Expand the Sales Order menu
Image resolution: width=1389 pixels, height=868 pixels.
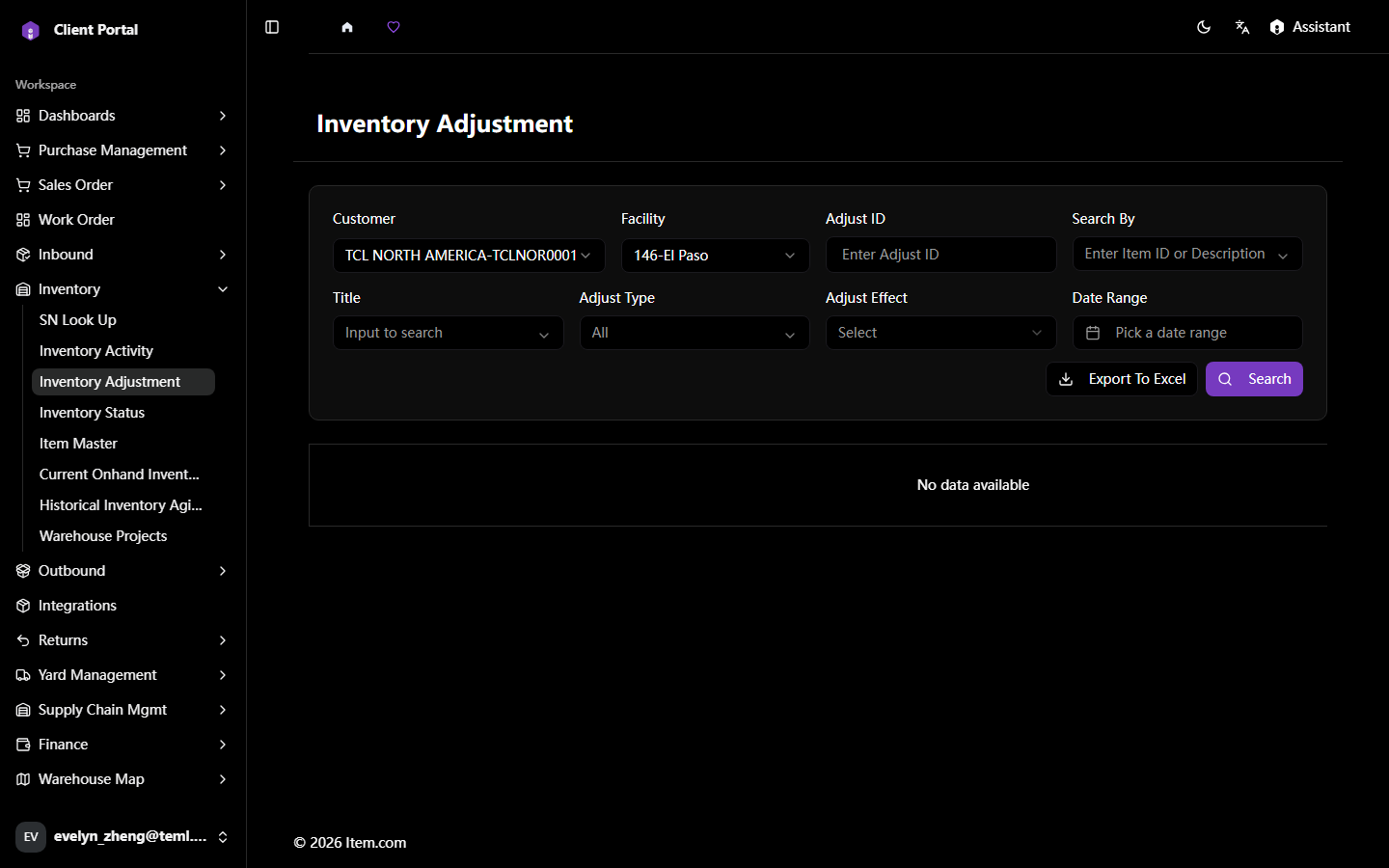tap(123, 185)
